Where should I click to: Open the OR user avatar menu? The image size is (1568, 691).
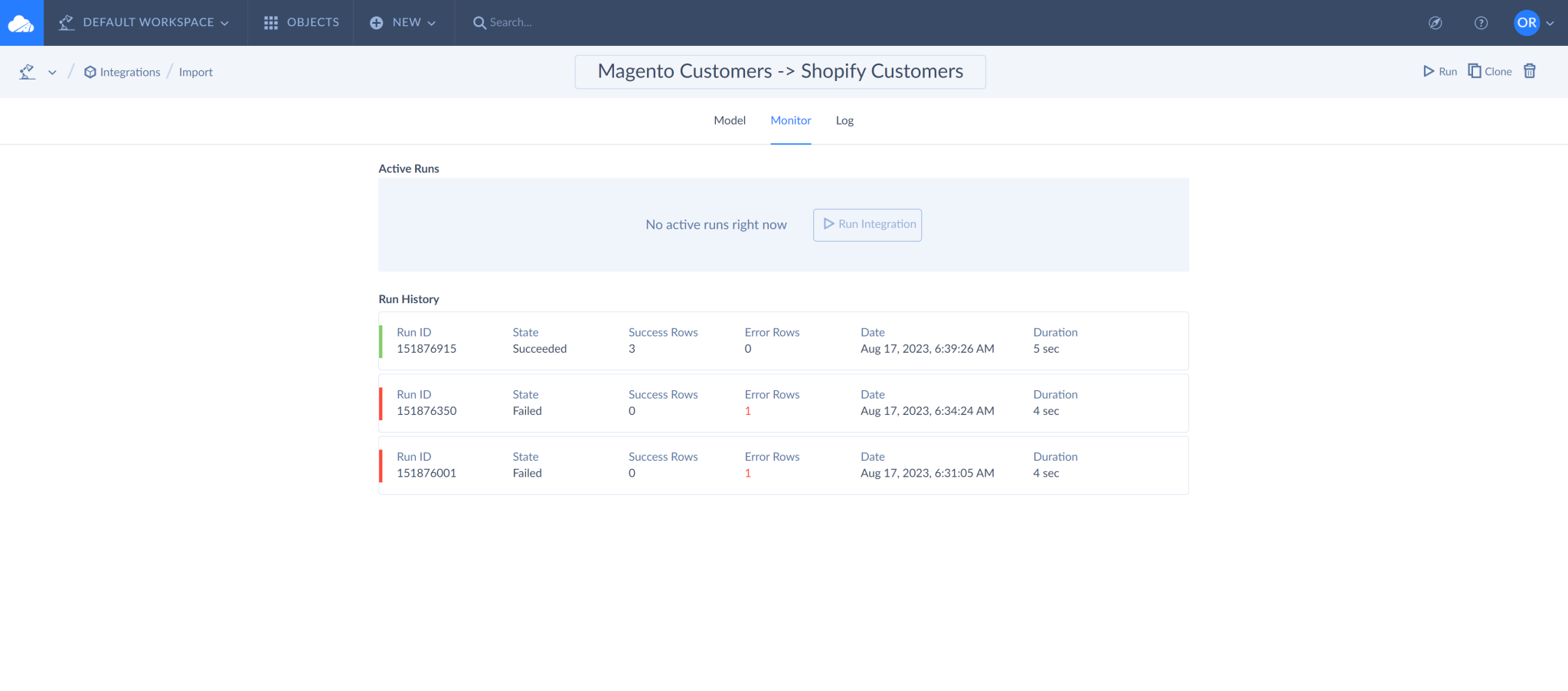[x=1527, y=23]
